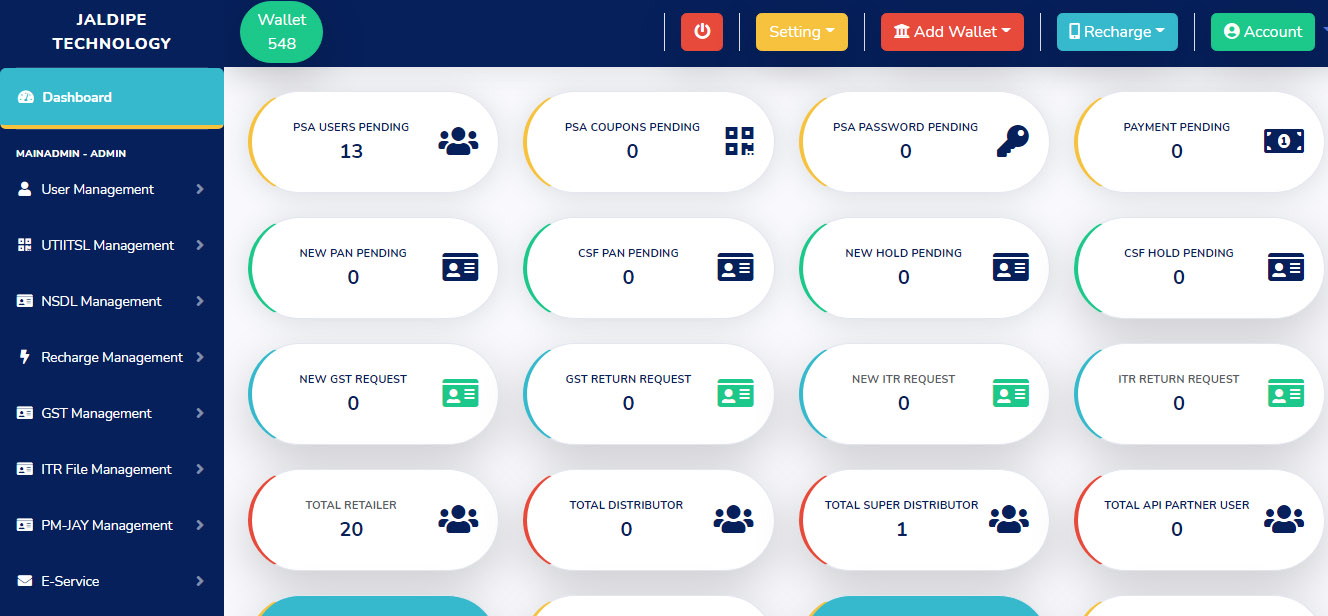Click the Total API Partner User people icon
This screenshot has height=616, width=1328.
[x=1284, y=519]
